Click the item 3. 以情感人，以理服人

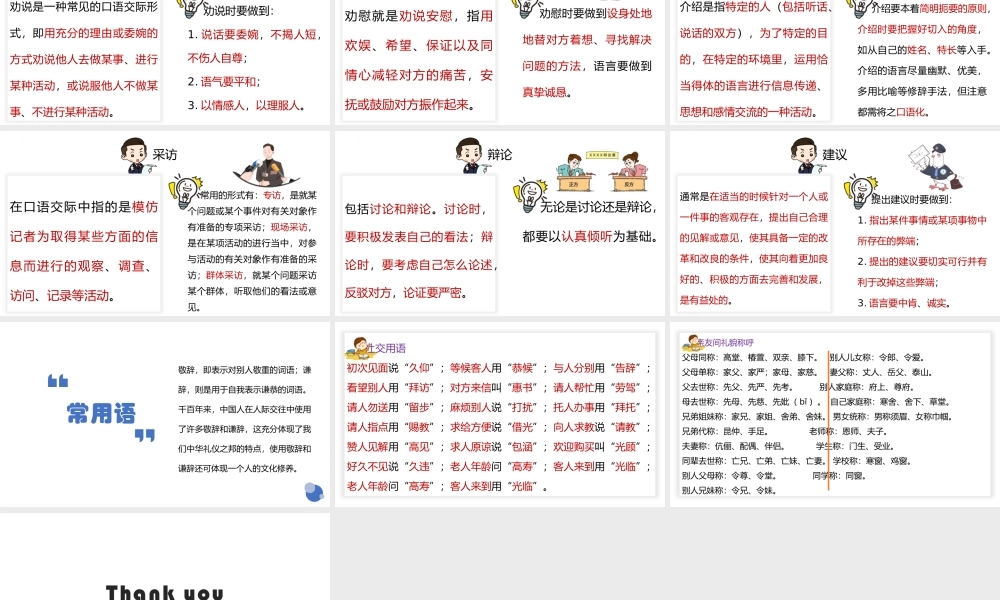[246, 105]
